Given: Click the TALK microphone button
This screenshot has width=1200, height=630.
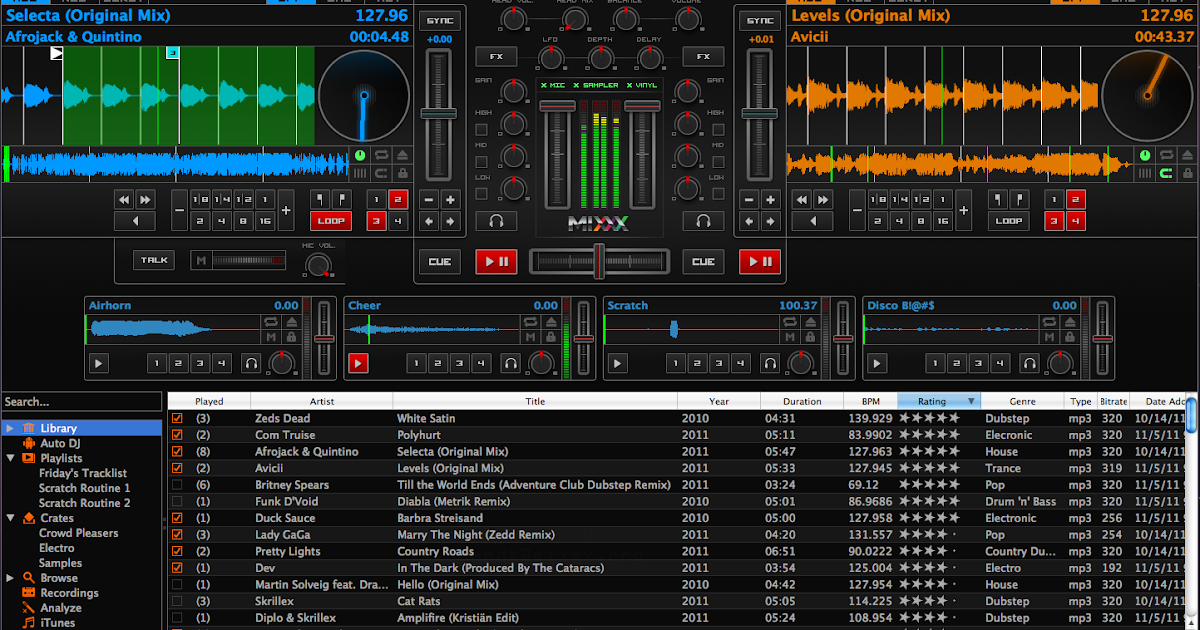Looking at the screenshot, I should point(154,260).
